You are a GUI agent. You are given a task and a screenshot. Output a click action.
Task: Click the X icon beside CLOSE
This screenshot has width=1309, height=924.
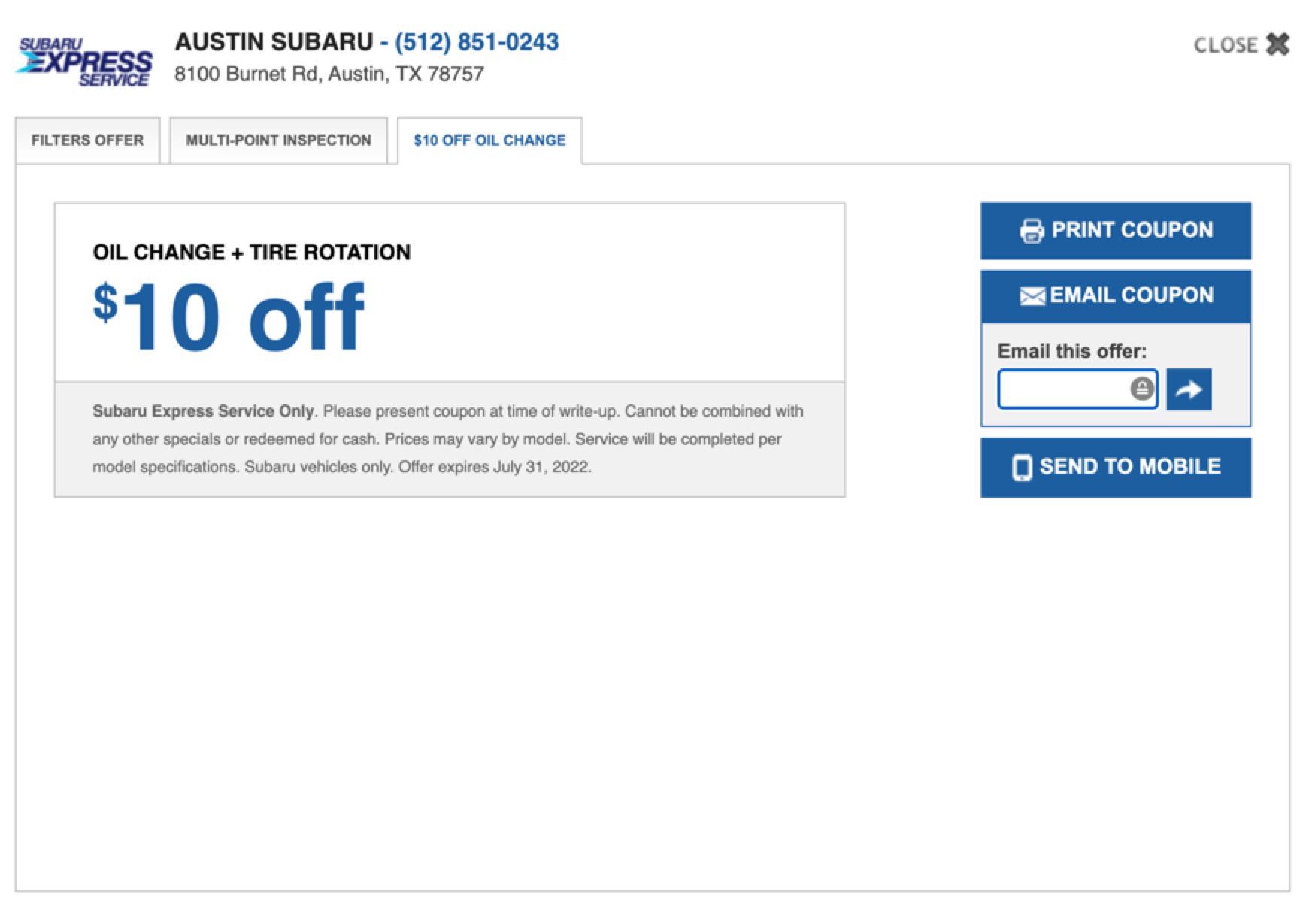1277,44
